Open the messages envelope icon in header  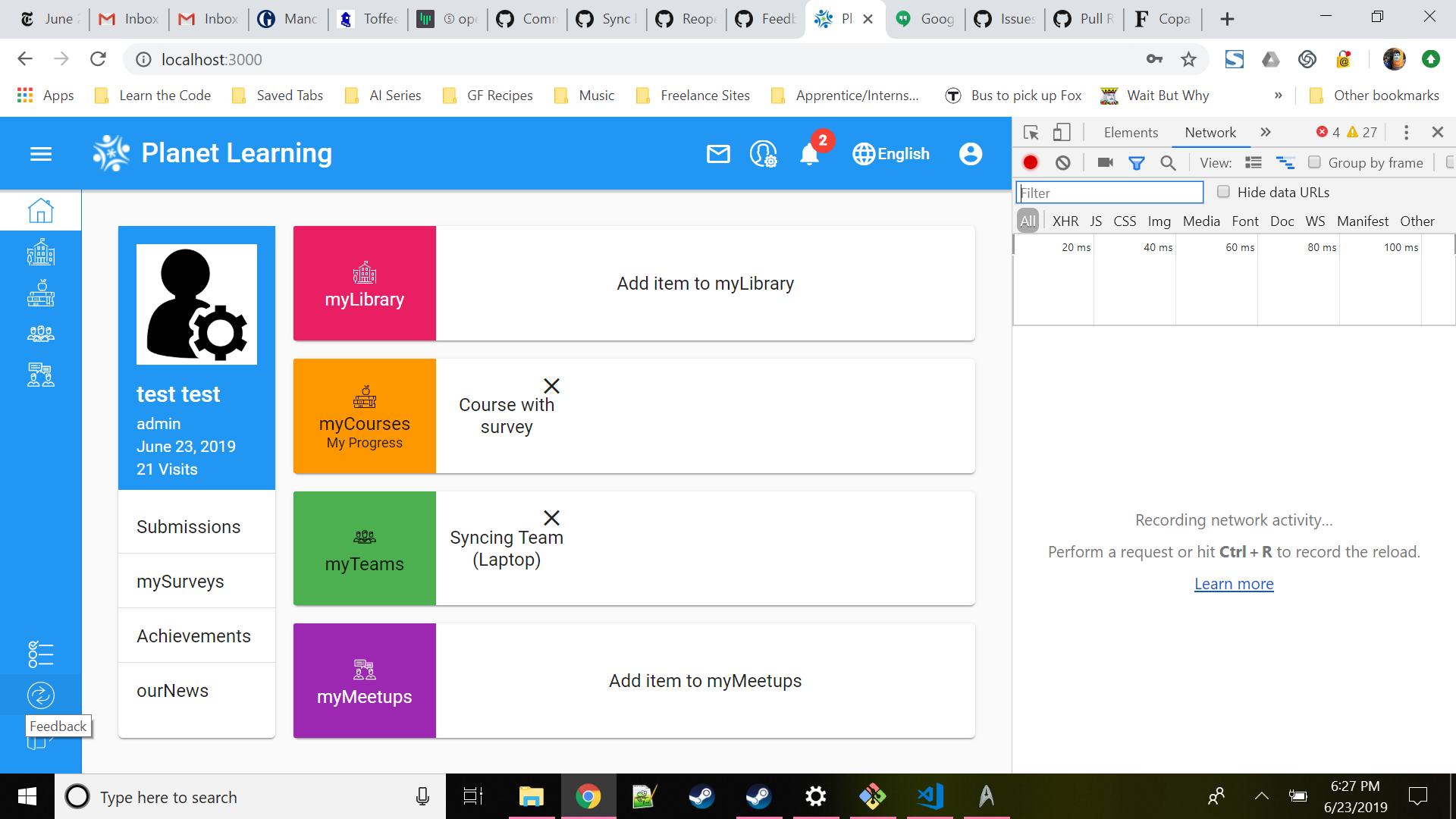[717, 154]
